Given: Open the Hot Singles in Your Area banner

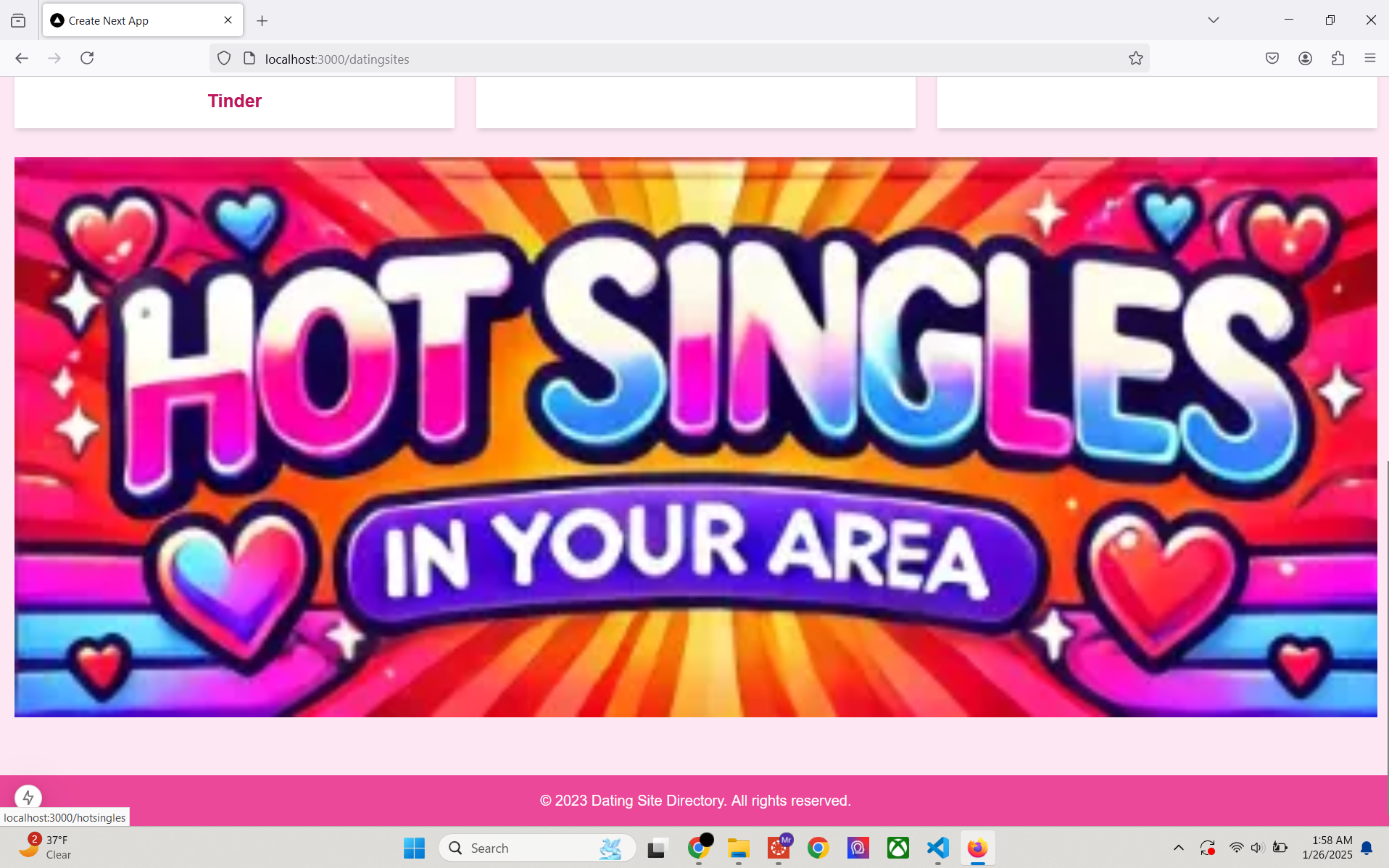Looking at the screenshot, I should coord(695,437).
